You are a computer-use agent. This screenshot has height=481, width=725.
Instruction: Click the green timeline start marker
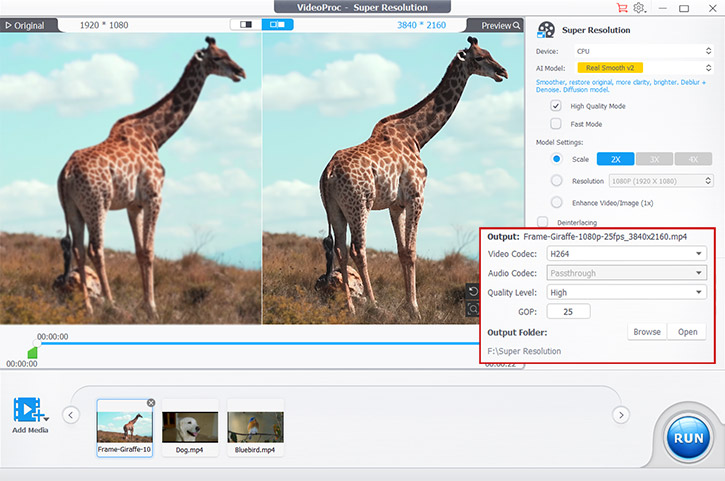tap(32, 352)
